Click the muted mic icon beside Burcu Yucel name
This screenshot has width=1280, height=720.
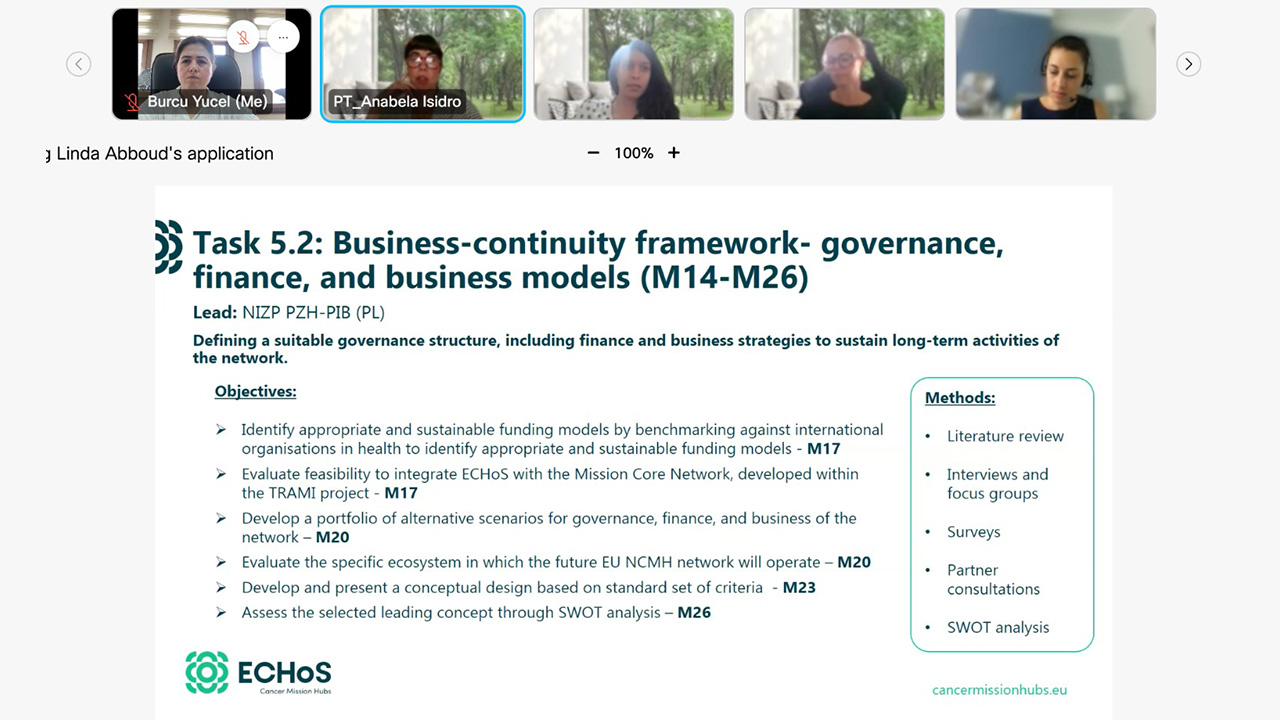point(132,102)
